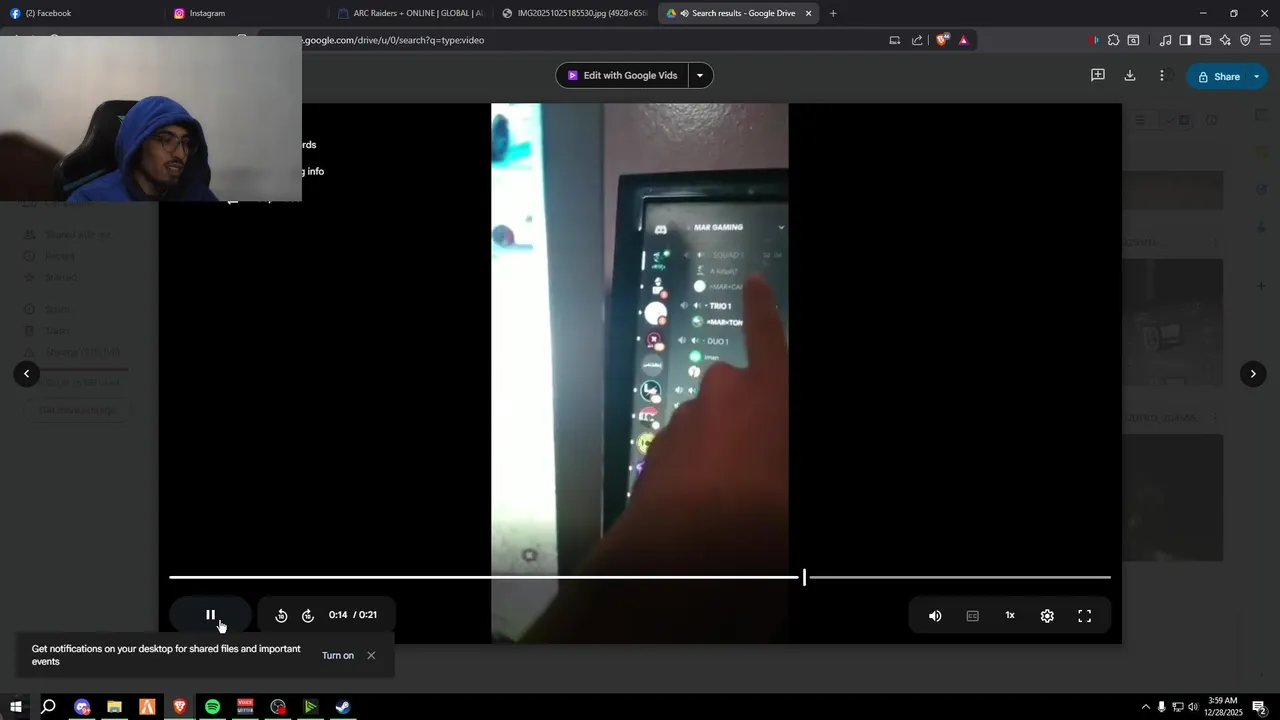
Task: Add a comment to the video
Action: [1097, 76]
